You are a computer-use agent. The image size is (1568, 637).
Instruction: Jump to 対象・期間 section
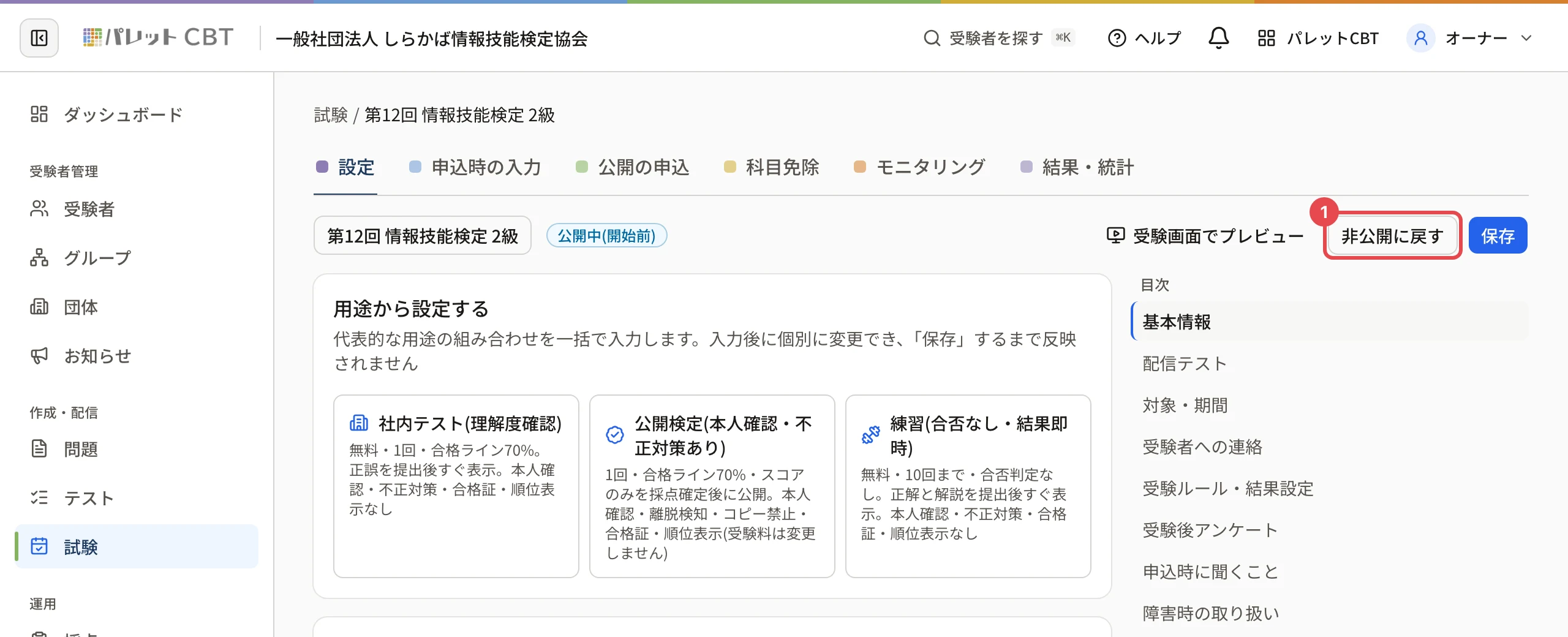[1330, 405]
